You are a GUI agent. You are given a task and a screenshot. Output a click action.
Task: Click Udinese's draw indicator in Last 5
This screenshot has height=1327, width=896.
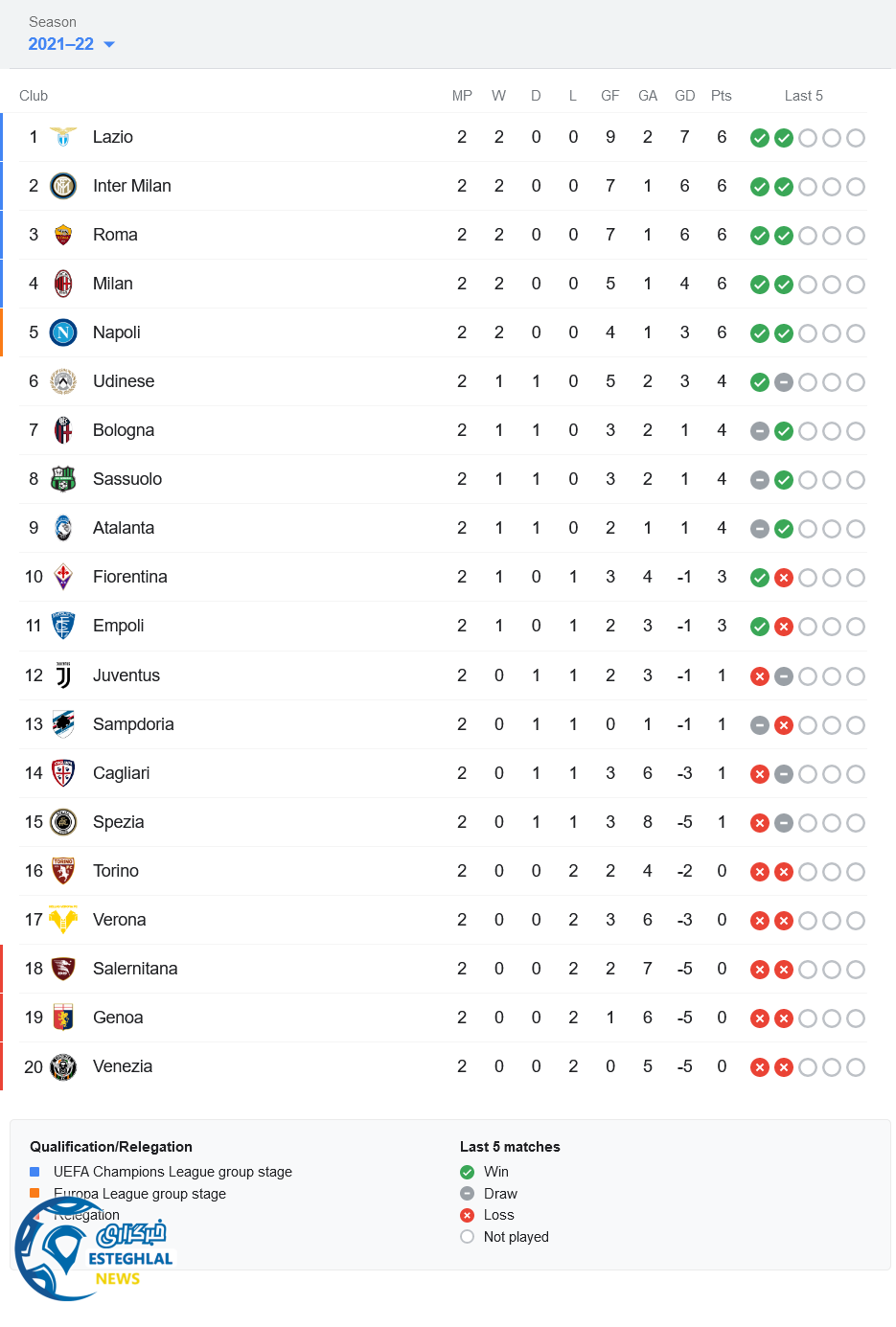[x=784, y=382]
